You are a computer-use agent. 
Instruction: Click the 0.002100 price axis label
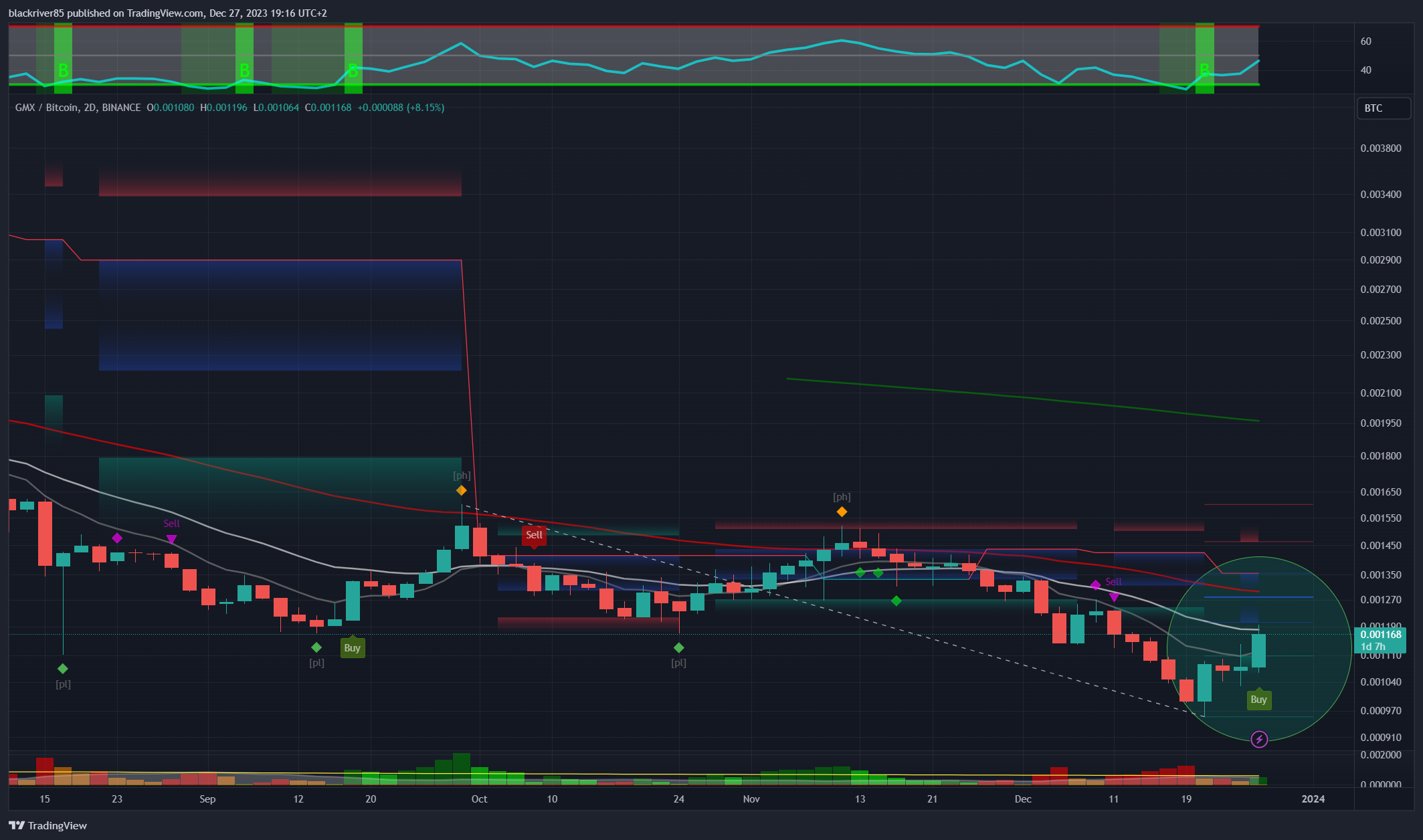point(1381,393)
